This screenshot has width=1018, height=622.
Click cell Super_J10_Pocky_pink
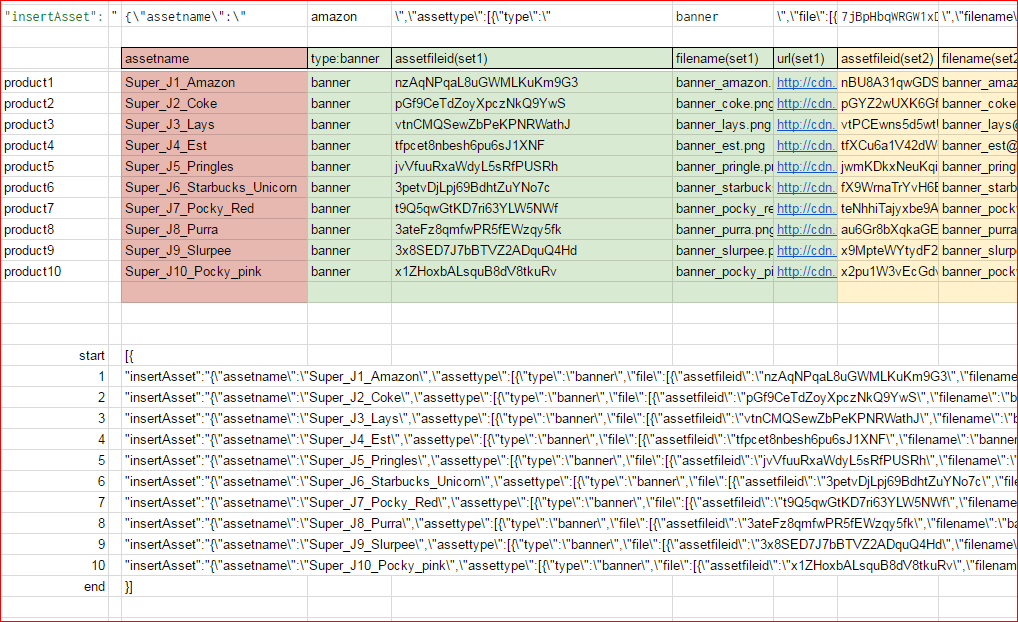(x=214, y=271)
